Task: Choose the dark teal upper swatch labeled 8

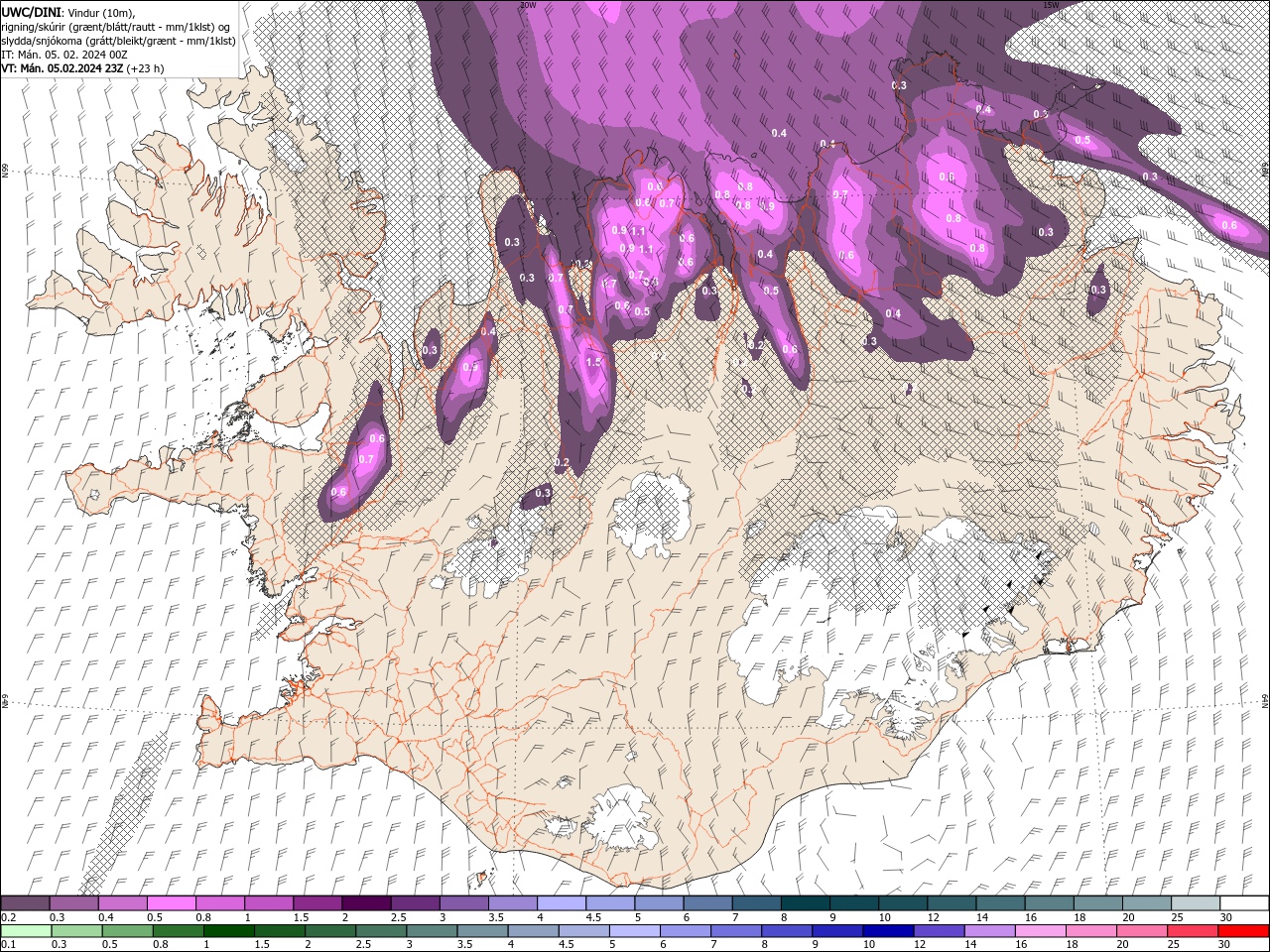Action: point(805,903)
